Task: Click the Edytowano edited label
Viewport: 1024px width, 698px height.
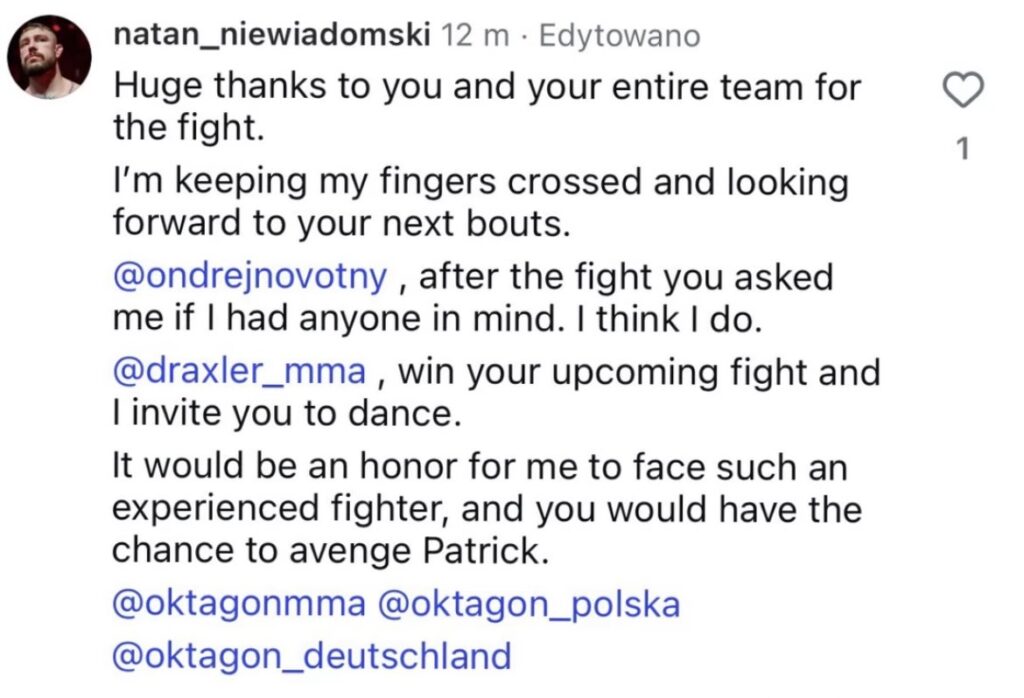Action: click(x=619, y=36)
